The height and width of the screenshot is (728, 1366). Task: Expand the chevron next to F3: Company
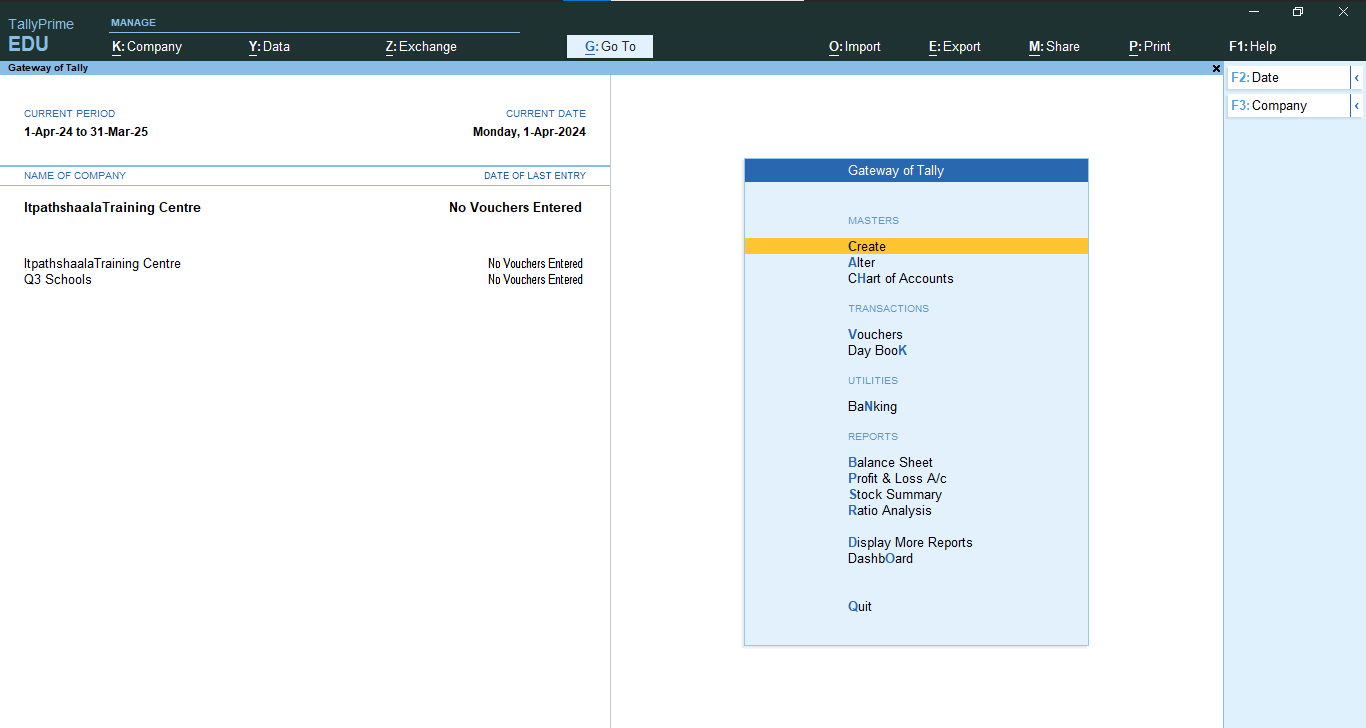tap(1357, 105)
